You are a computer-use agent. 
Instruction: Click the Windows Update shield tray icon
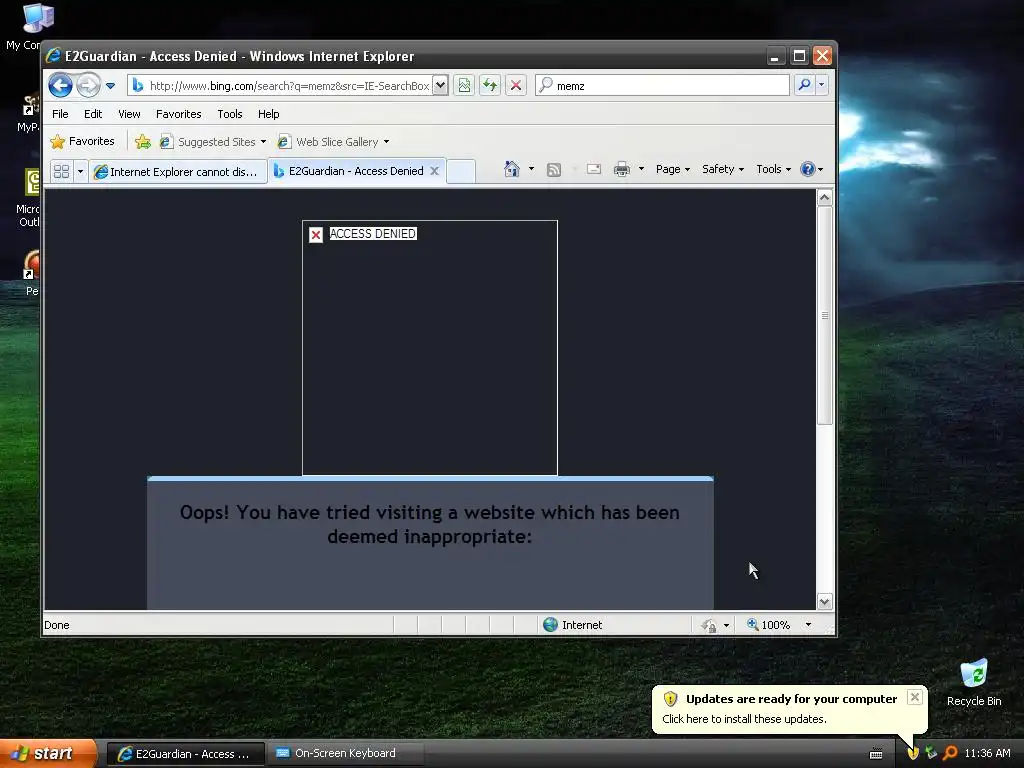pyautogui.click(x=913, y=753)
